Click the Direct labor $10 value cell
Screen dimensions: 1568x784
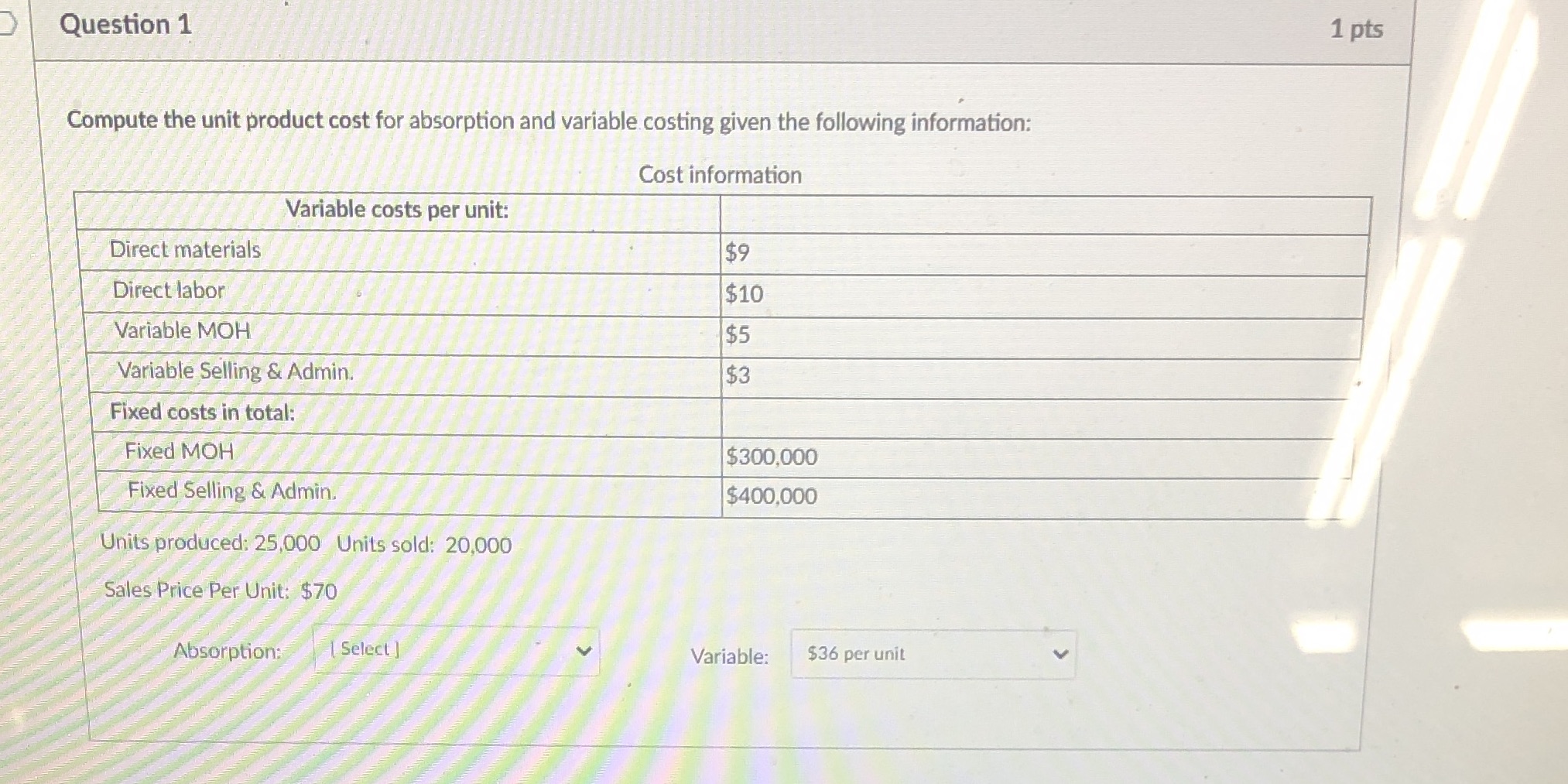[x=741, y=293]
